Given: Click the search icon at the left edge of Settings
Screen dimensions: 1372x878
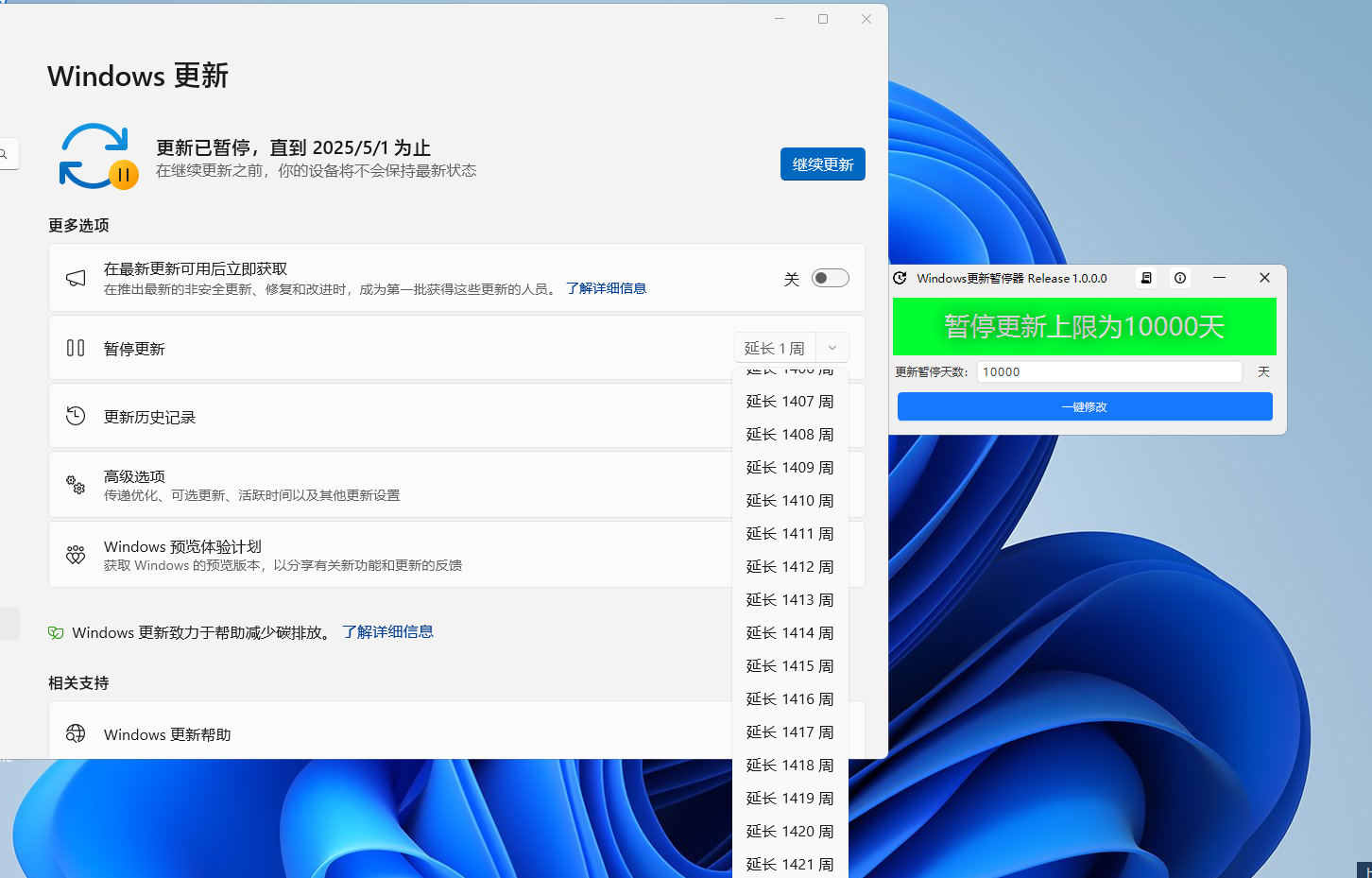Looking at the screenshot, I should coord(4,154).
